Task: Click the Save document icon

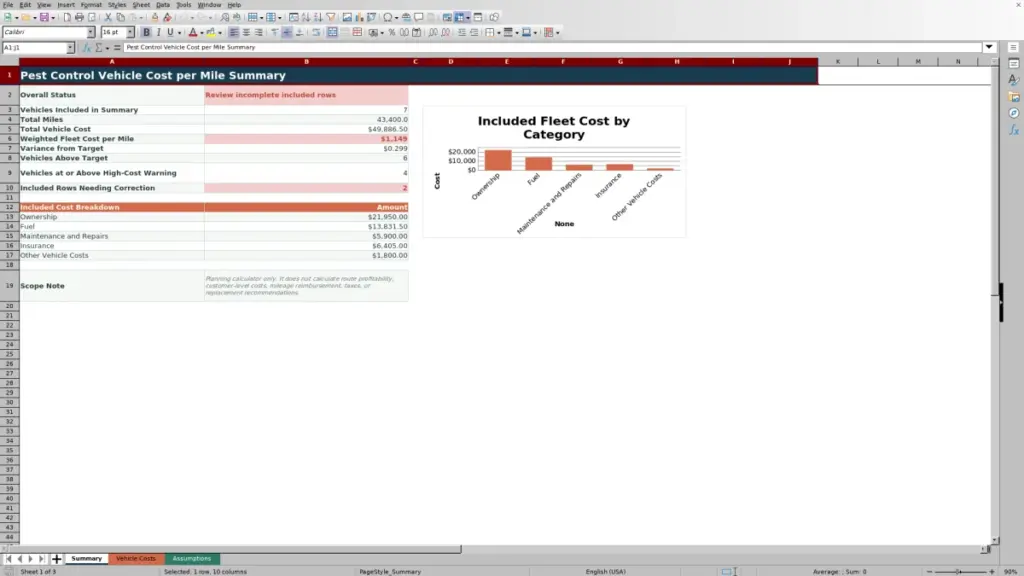Action: tap(44, 18)
